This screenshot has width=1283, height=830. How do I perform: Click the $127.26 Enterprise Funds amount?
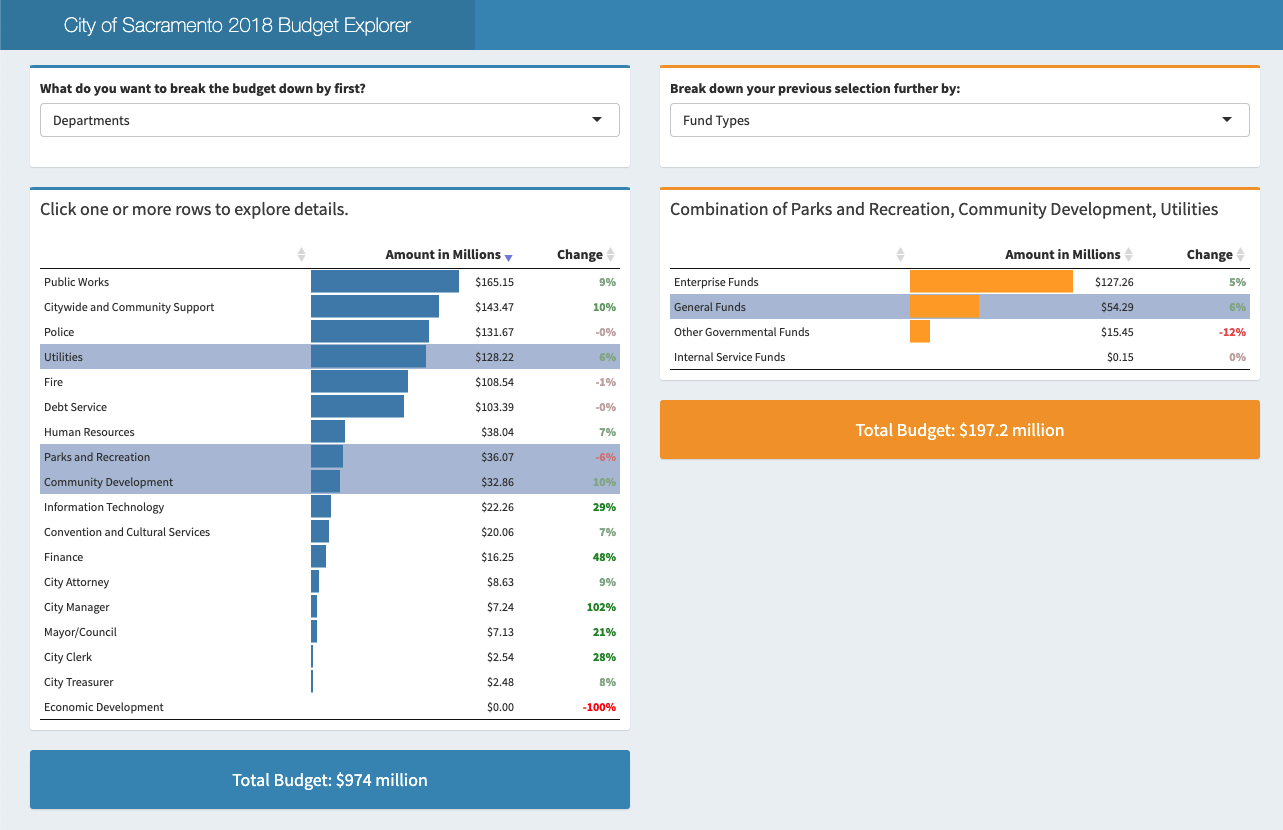[x=1114, y=282]
